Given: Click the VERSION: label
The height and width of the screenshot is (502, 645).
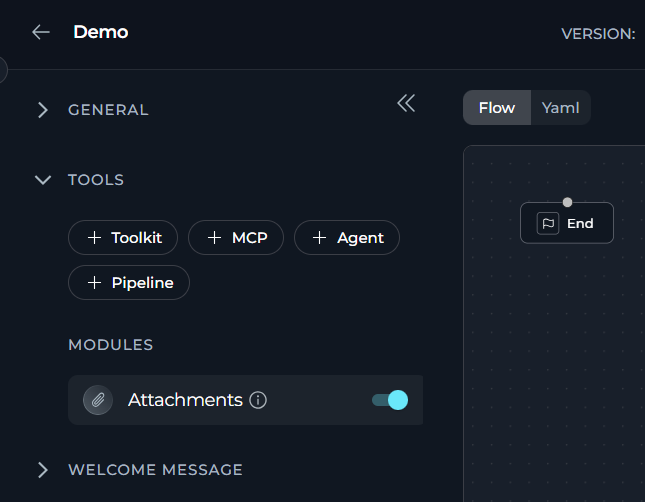Looking at the screenshot, I should [599, 34].
